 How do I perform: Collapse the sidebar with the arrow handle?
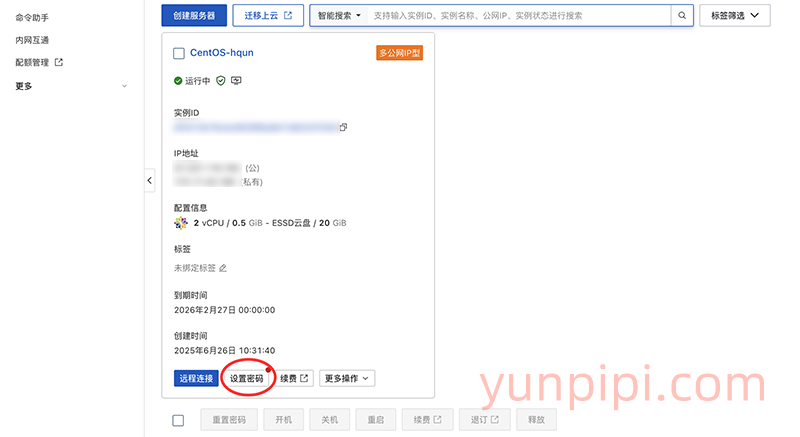tap(149, 180)
